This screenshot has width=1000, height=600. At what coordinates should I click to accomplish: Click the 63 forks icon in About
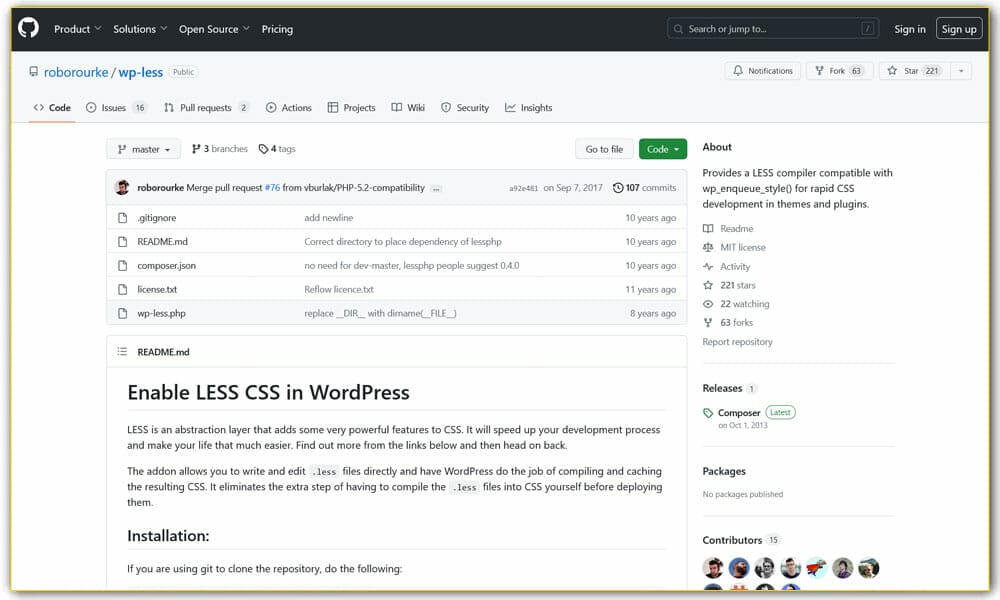point(710,322)
